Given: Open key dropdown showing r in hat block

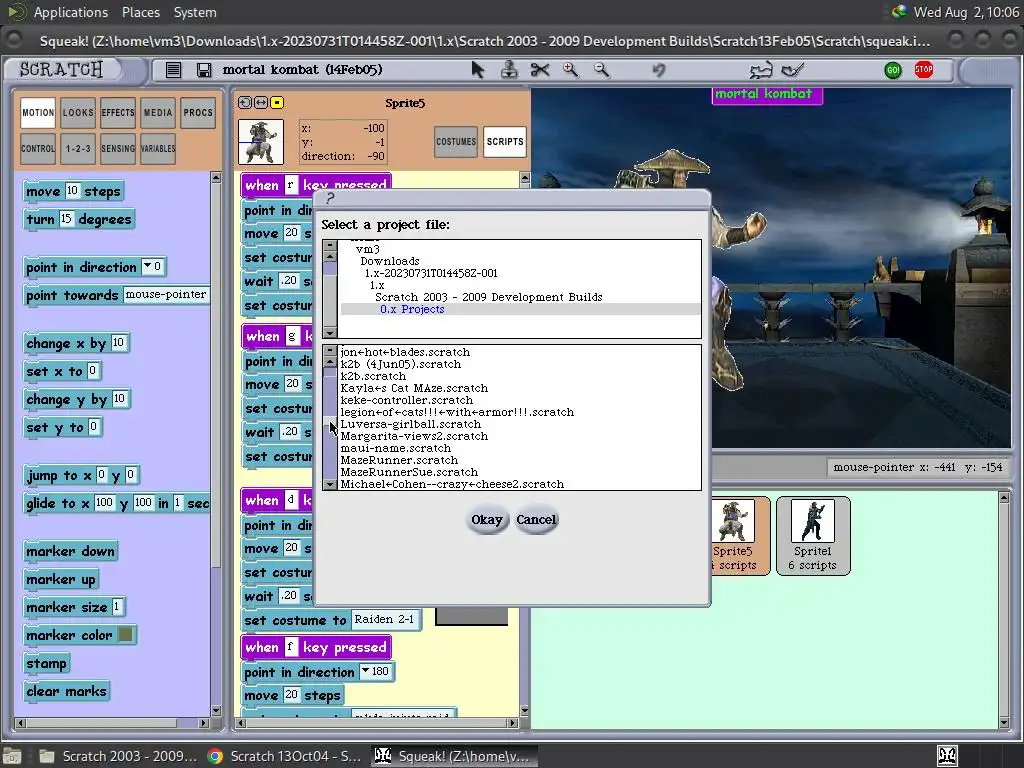Looking at the screenshot, I should 291,185.
